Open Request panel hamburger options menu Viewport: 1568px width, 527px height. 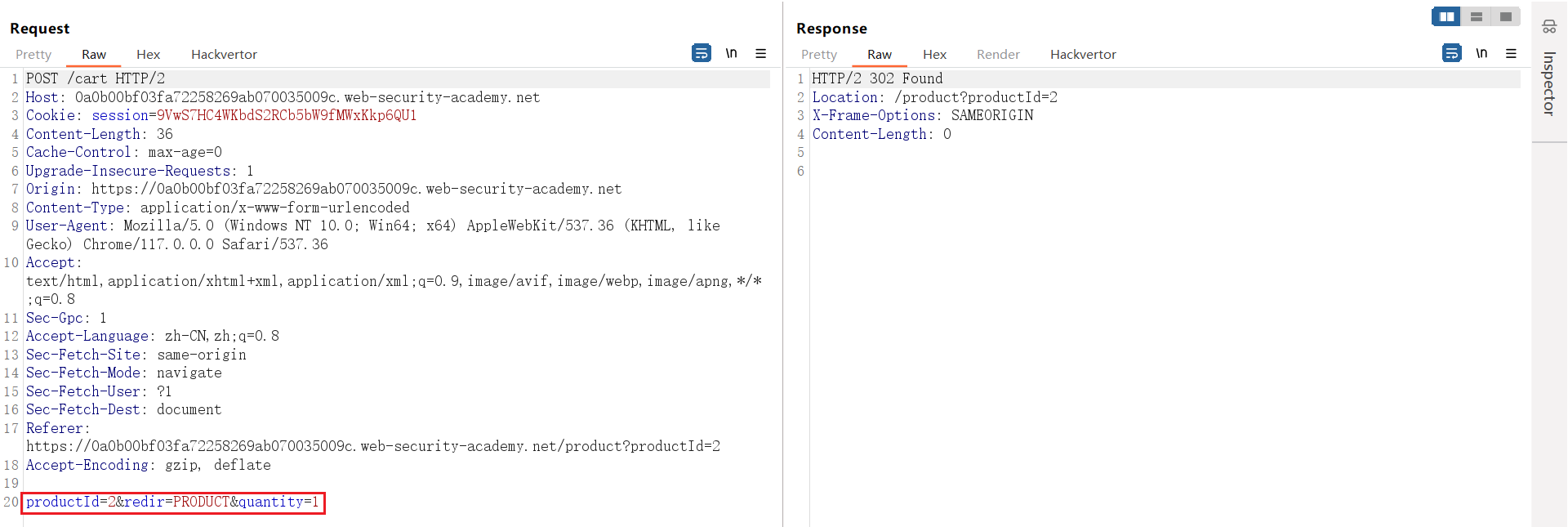tap(760, 53)
